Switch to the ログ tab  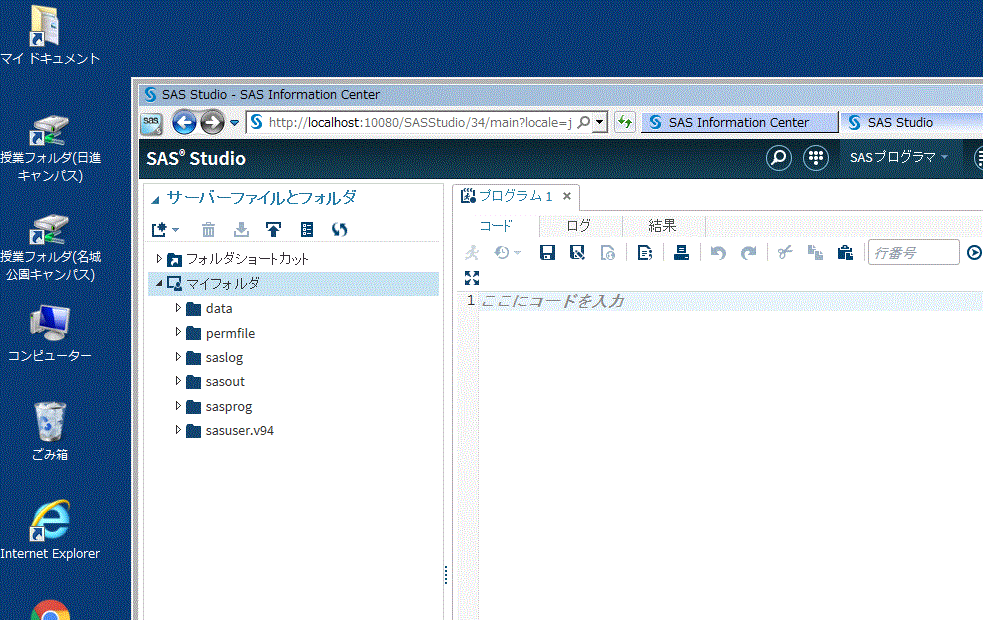[x=579, y=226]
